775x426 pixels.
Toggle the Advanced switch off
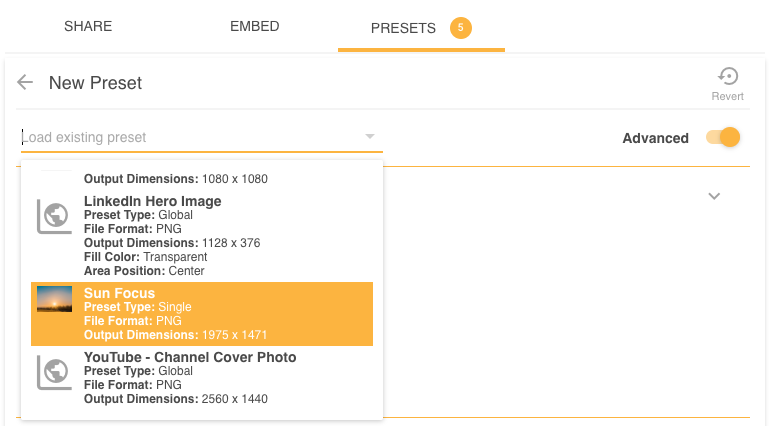point(723,138)
